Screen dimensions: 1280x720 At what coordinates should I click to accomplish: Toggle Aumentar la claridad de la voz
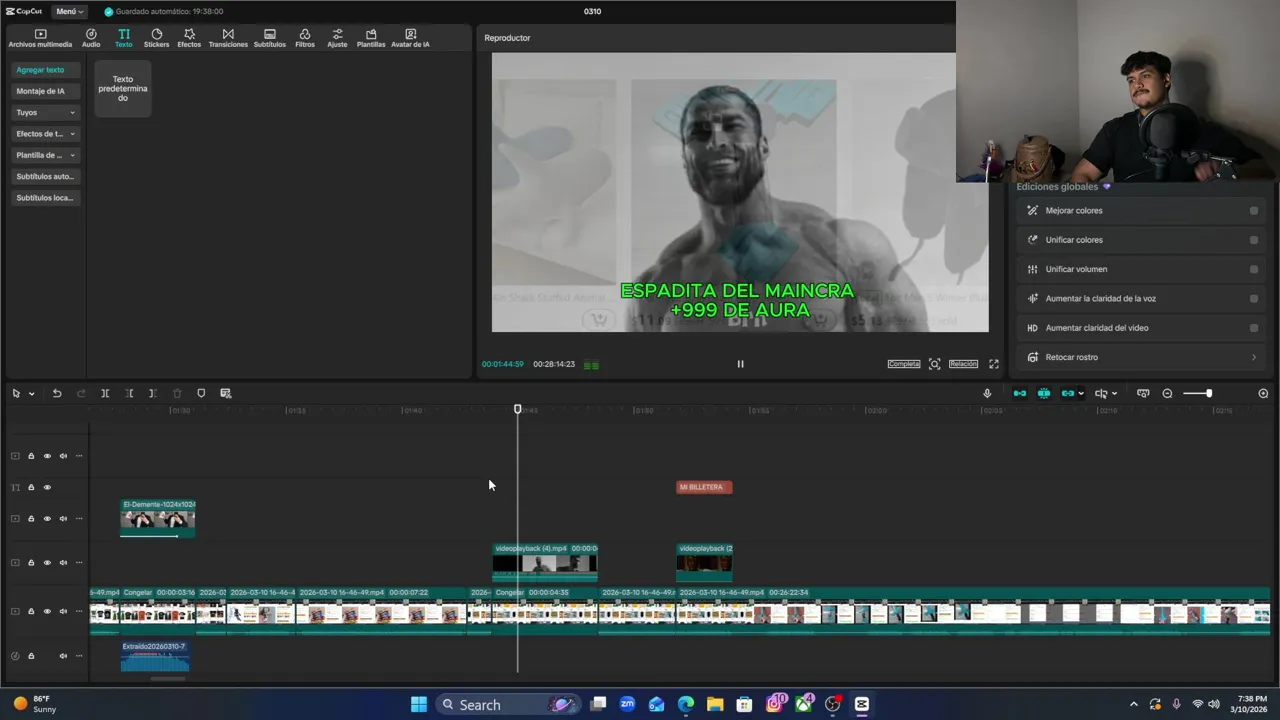tap(1254, 298)
